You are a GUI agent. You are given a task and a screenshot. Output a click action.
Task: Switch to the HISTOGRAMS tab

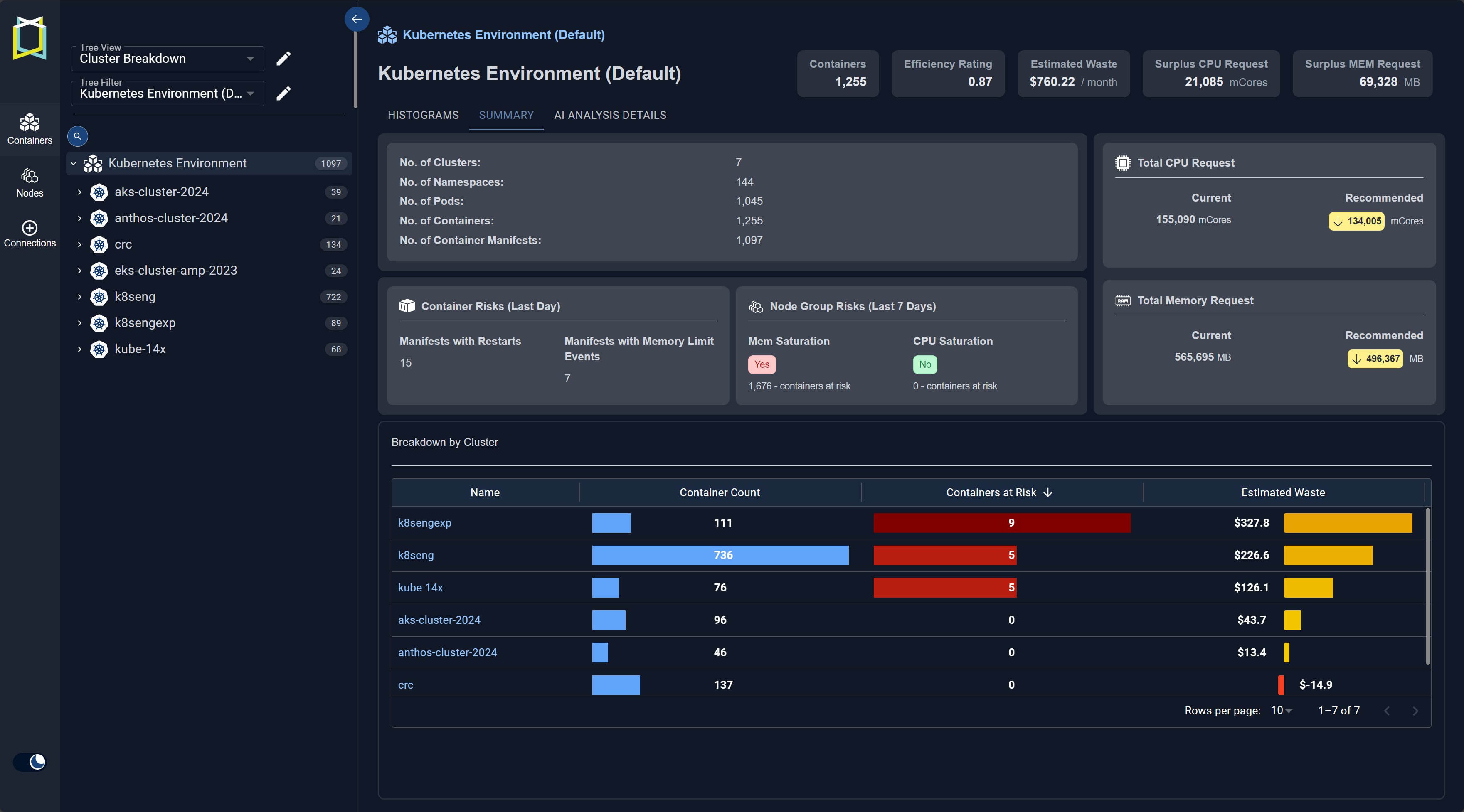423,115
